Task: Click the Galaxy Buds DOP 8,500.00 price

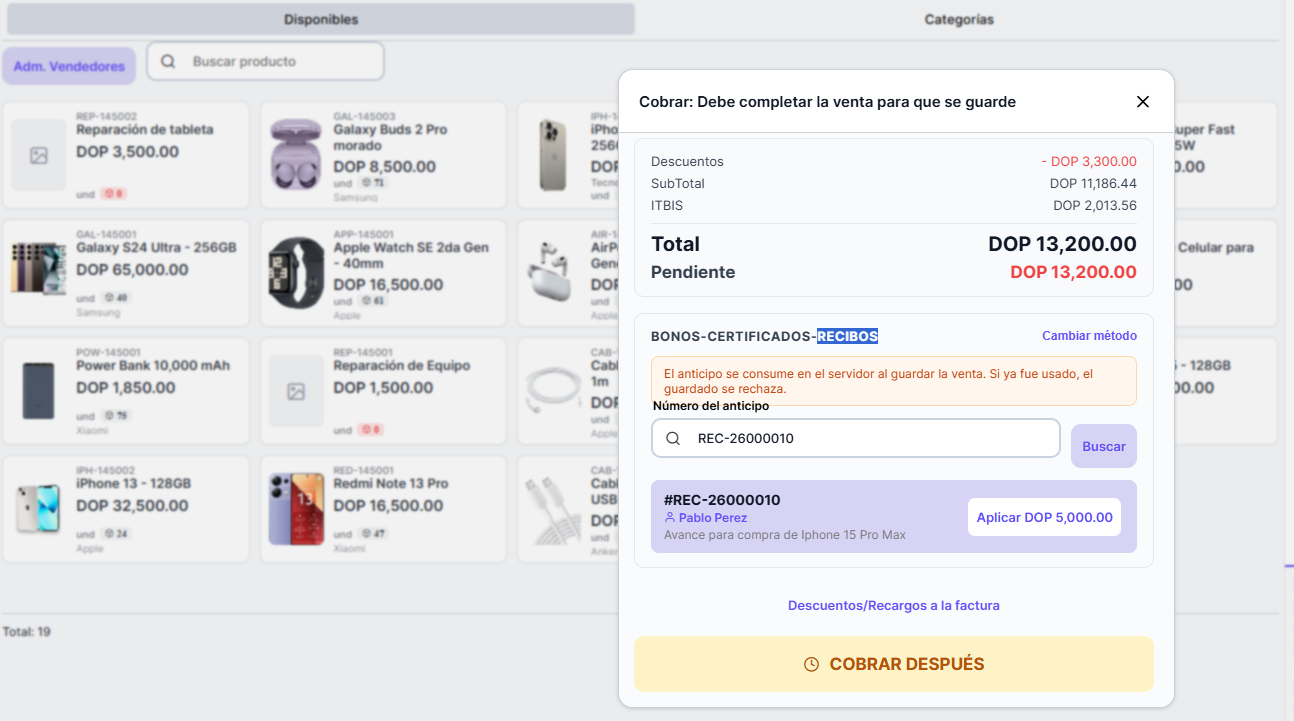Action: [x=384, y=167]
